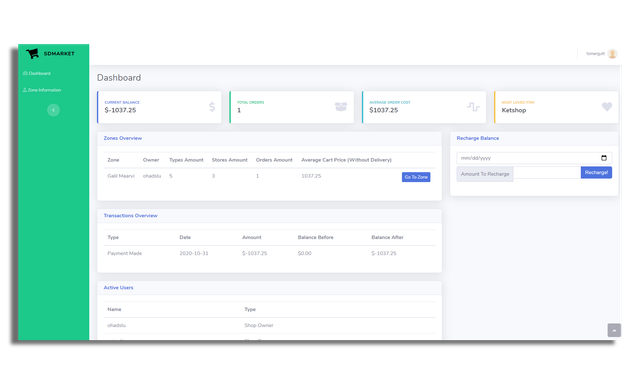The width and height of the screenshot is (640, 384).
Task: Collapse the sidebar with the round chevron toggle
Action: tap(53, 110)
